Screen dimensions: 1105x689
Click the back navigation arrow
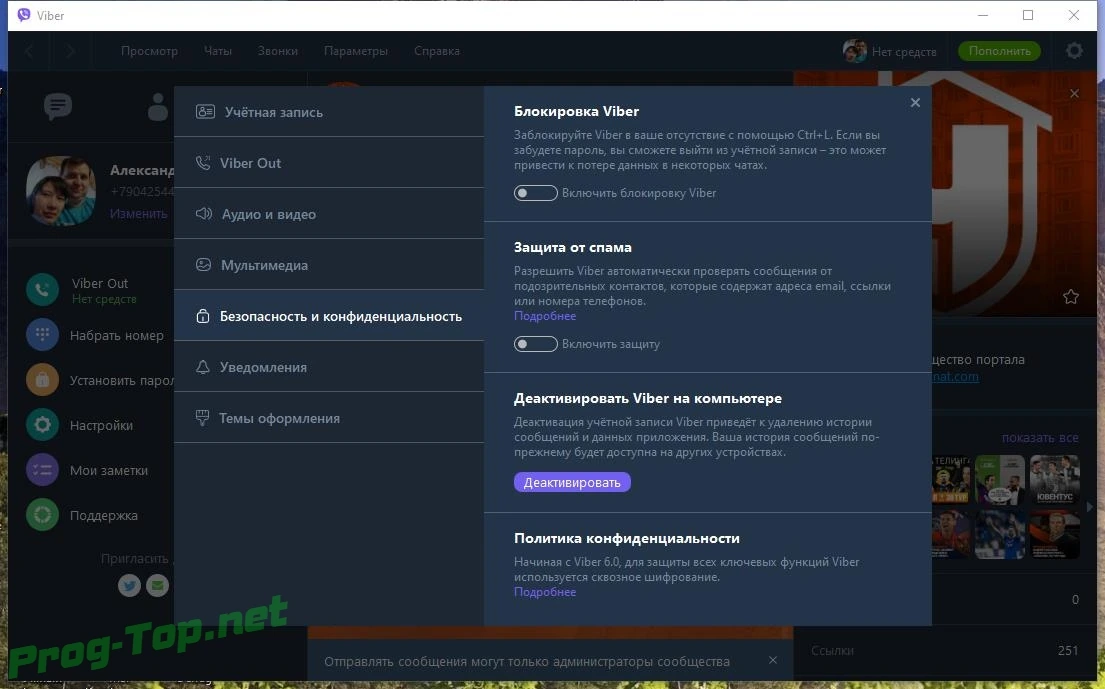coord(30,51)
